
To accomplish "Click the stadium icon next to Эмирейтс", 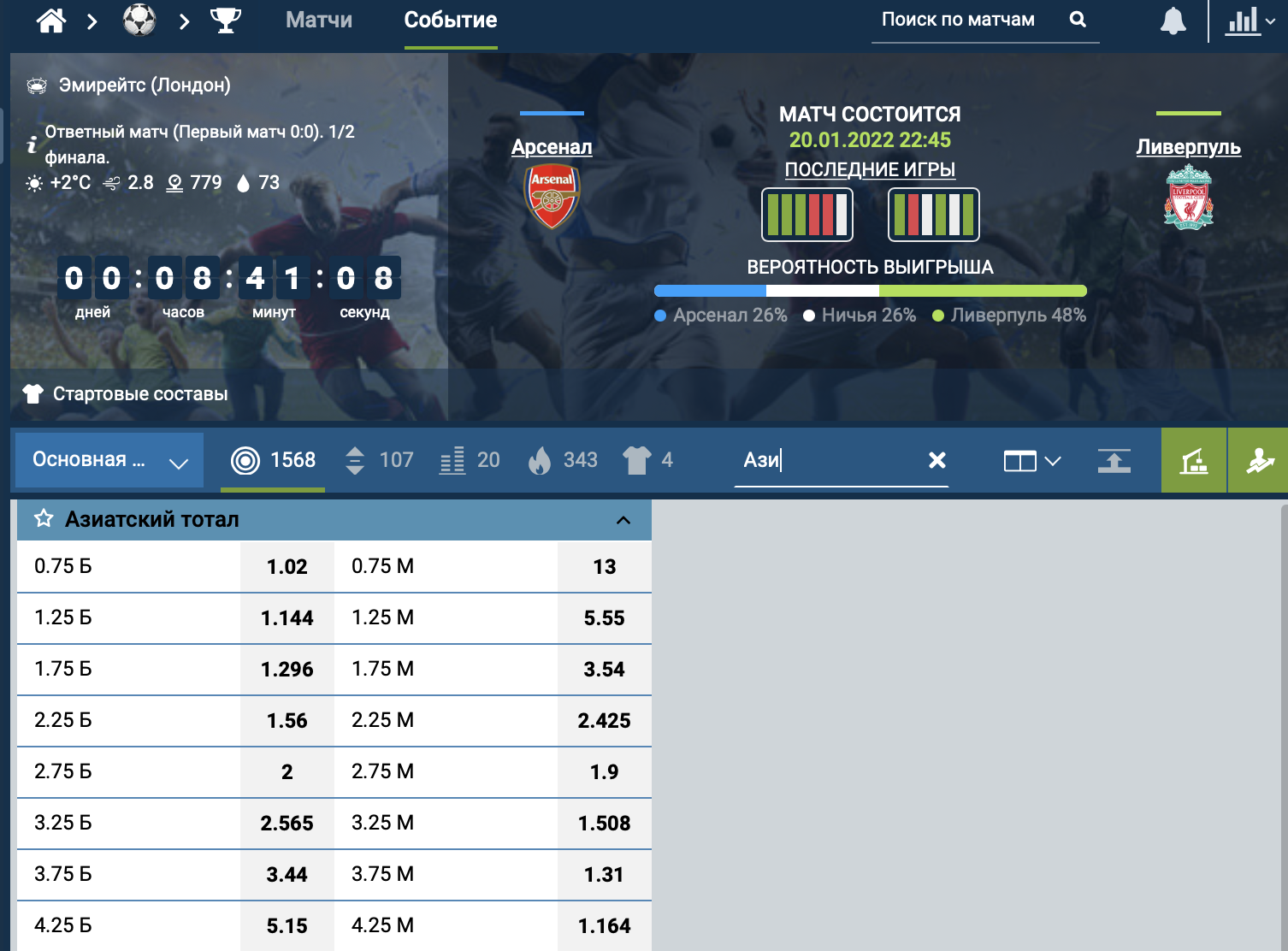I will 37,86.
